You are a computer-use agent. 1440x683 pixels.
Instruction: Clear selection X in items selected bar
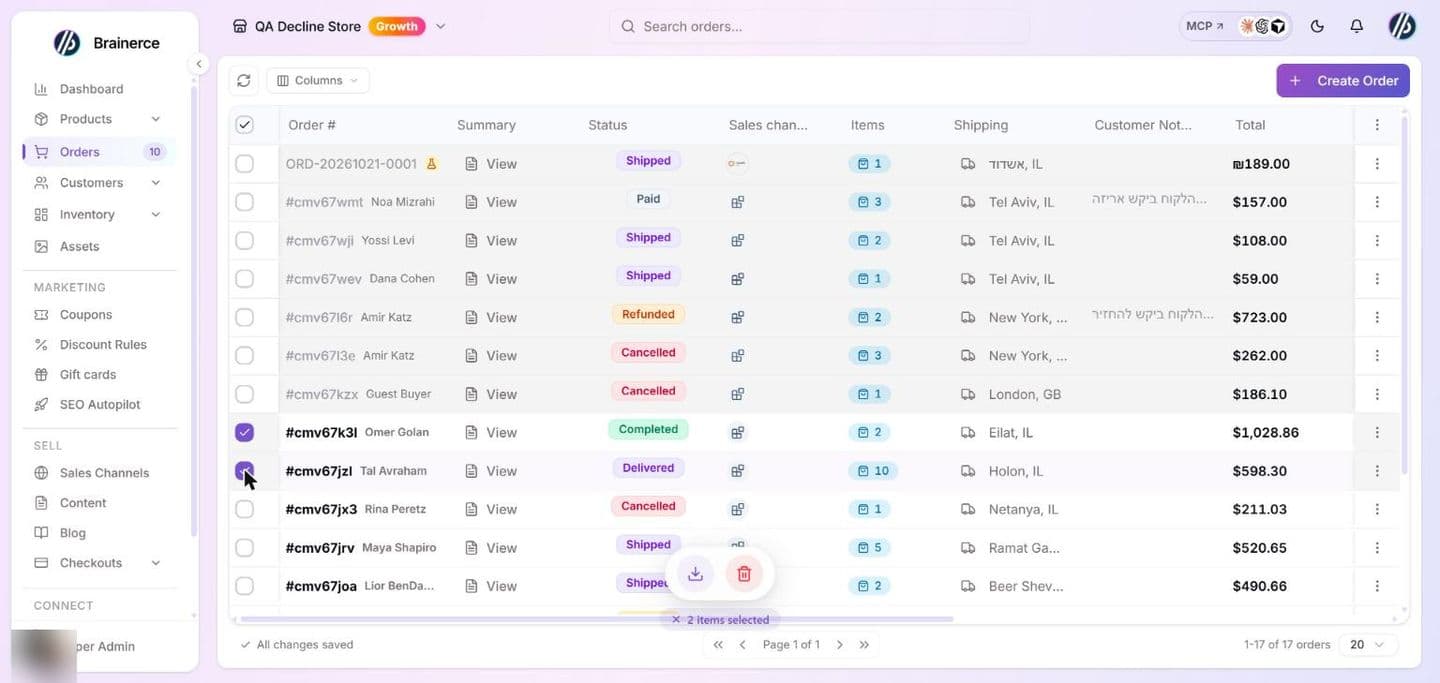676,620
